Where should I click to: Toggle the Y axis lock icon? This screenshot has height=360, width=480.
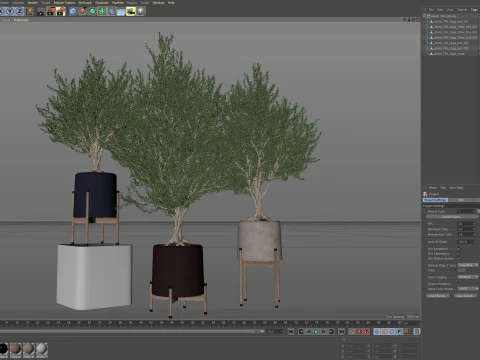(x=10, y=11)
